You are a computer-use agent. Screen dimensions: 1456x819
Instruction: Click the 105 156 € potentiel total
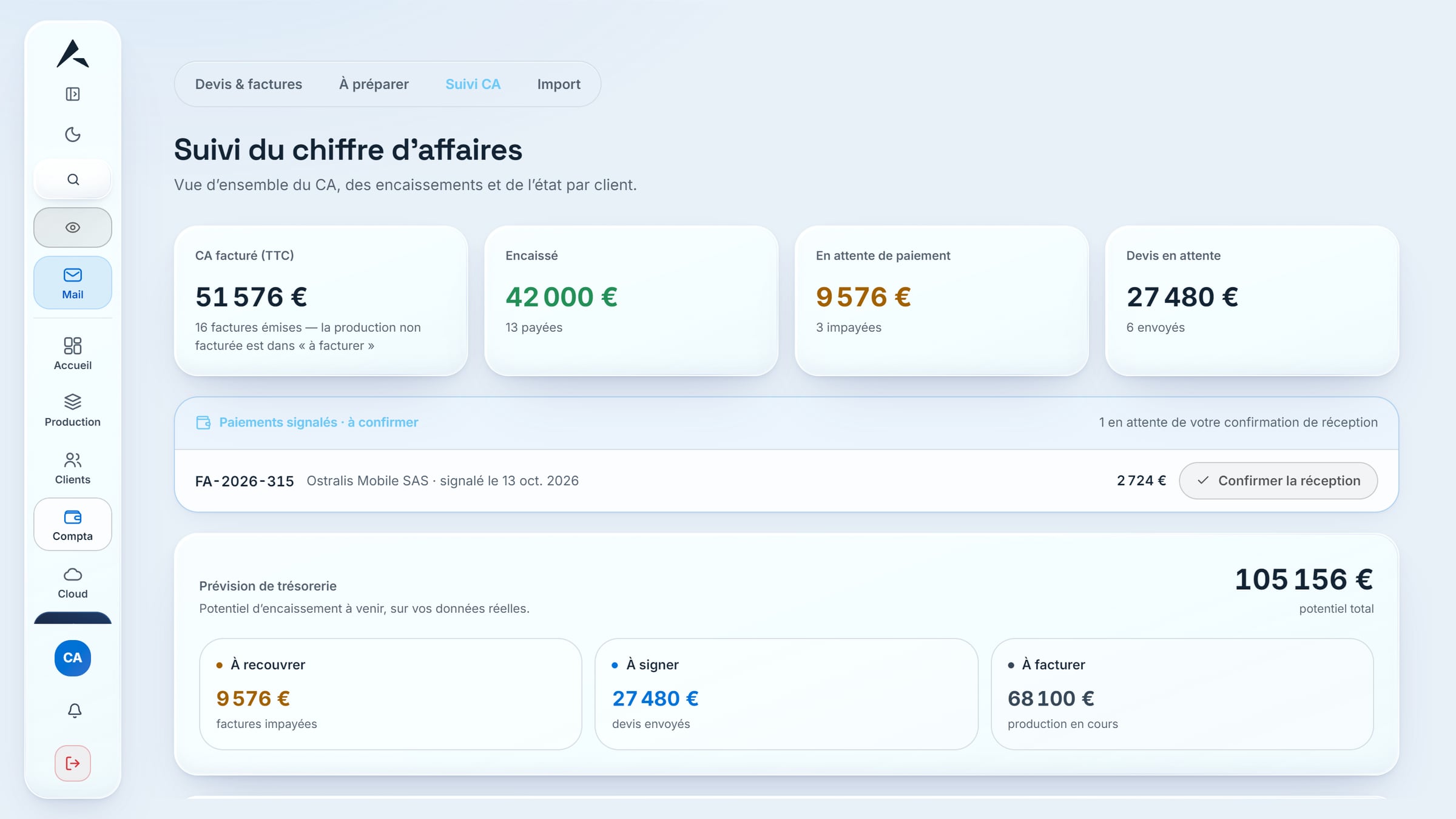coord(1304,579)
